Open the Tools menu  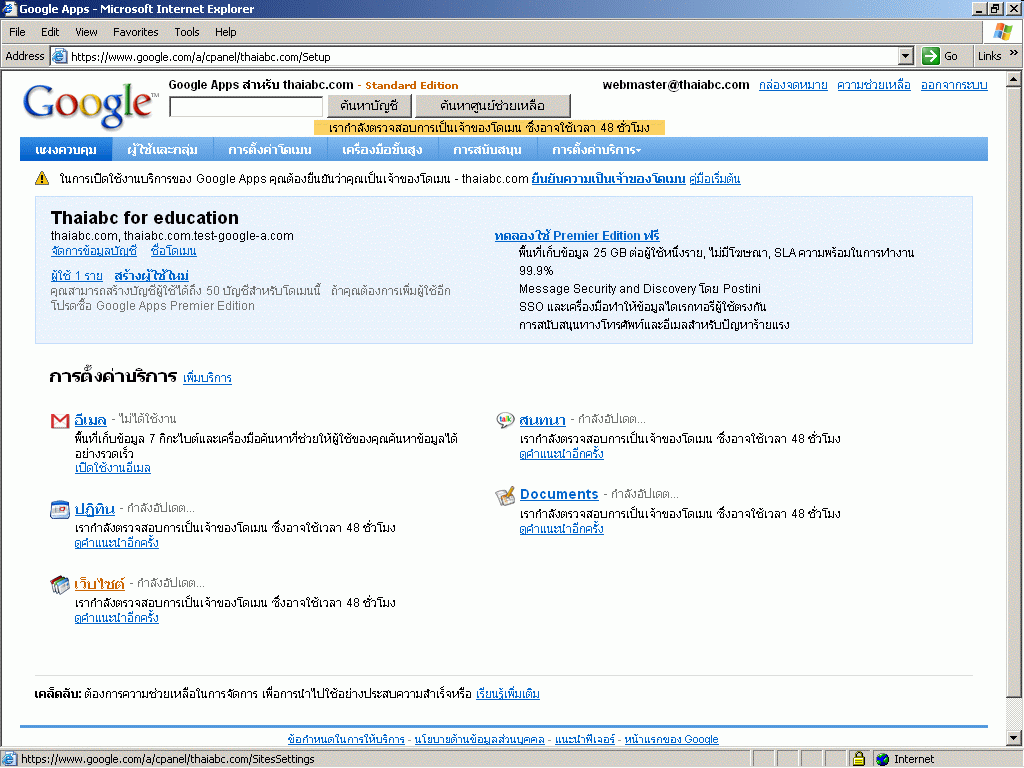click(x=187, y=32)
